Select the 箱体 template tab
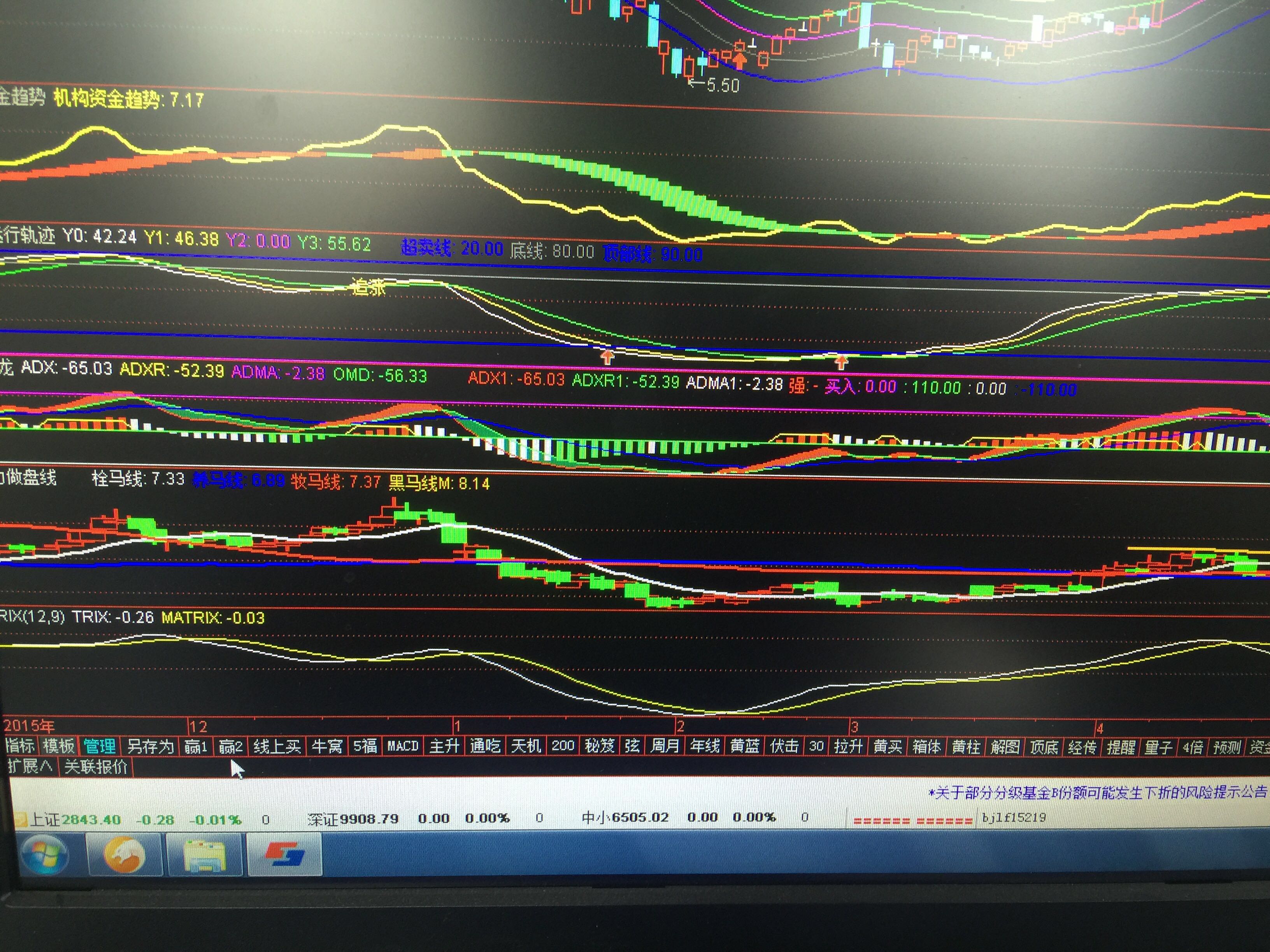 [x=927, y=746]
